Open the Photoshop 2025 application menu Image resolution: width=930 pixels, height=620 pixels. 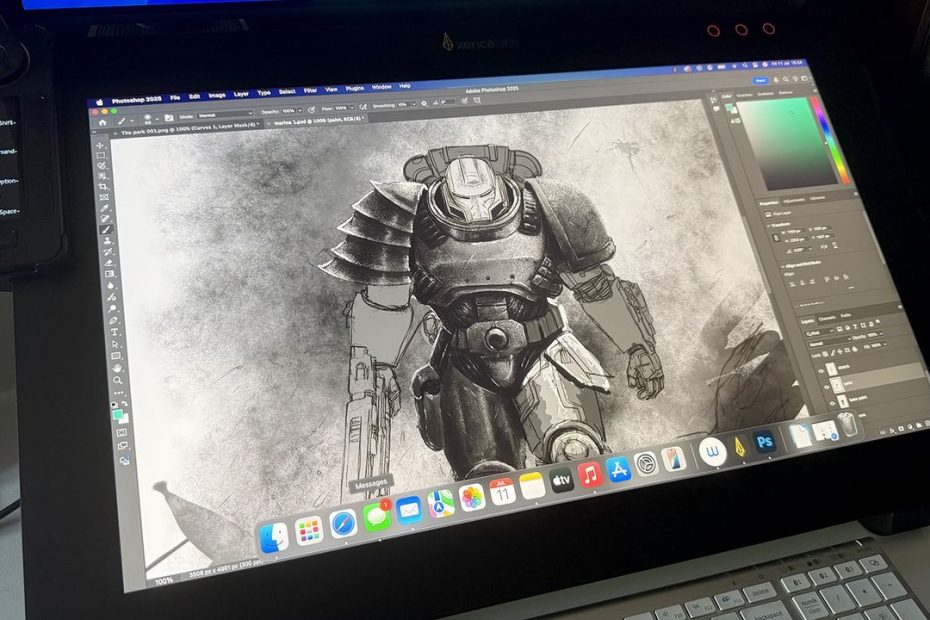pyautogui.click(x=136, y=100)
